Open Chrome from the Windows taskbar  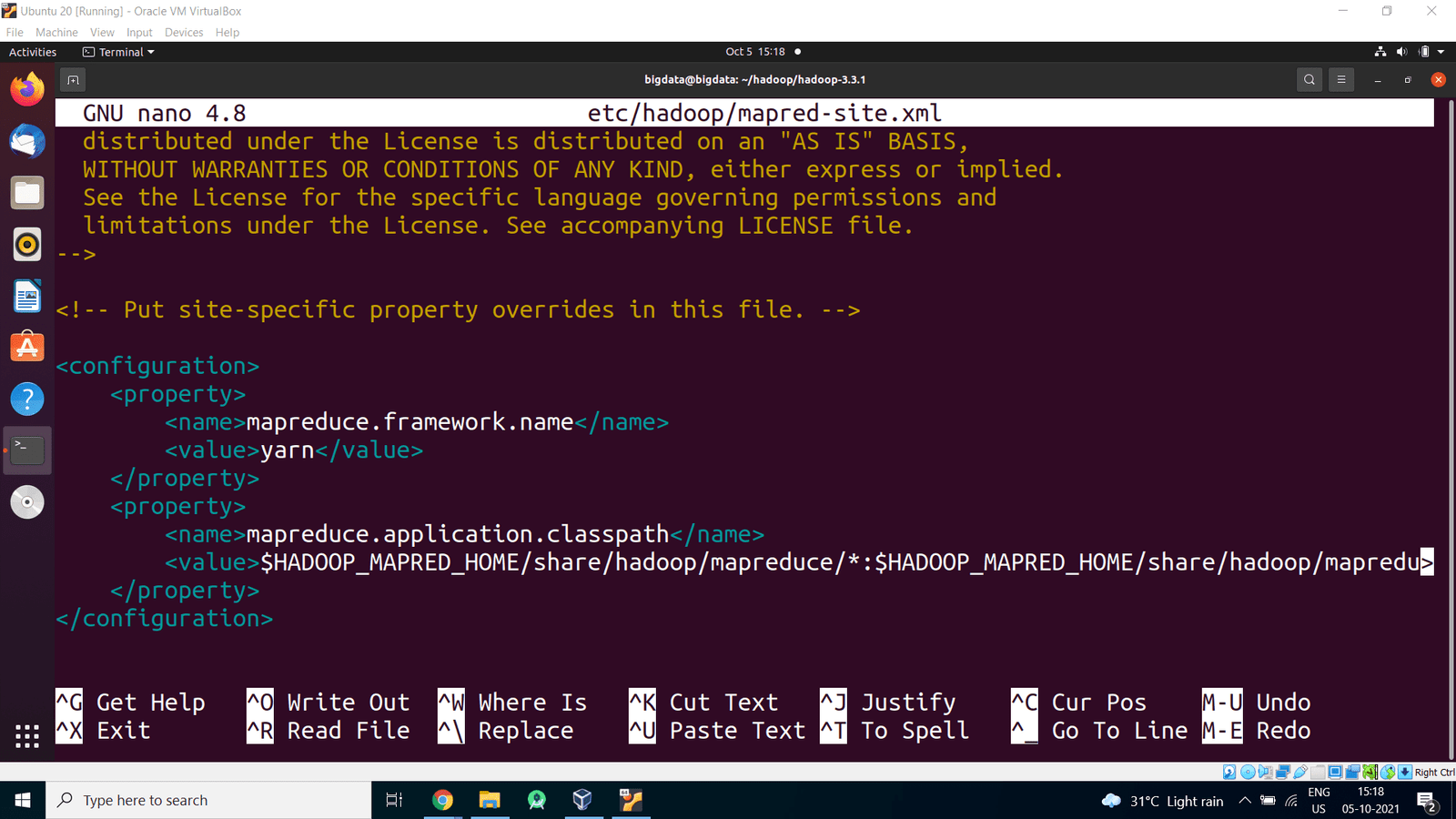point(443,800)
